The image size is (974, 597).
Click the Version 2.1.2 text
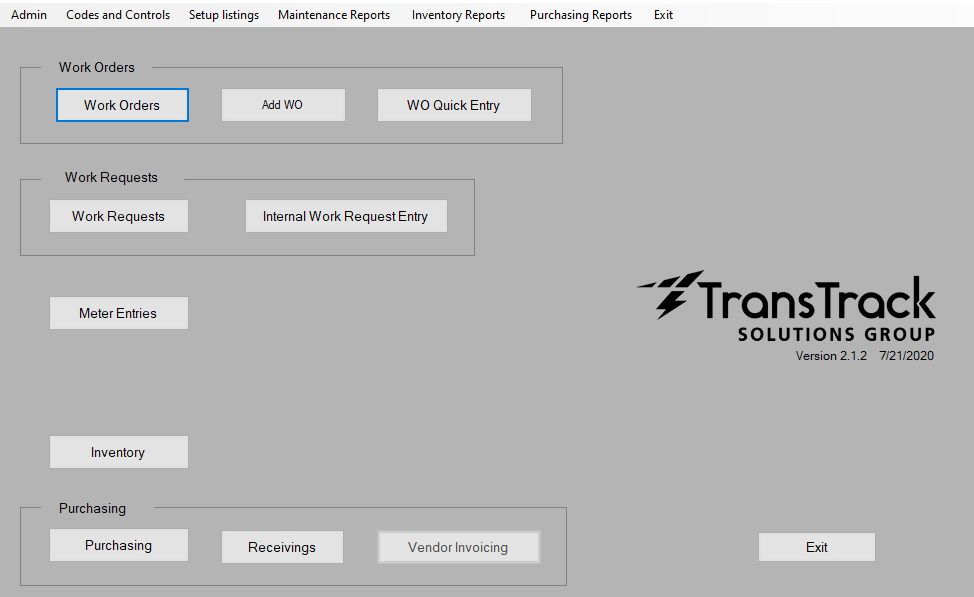point(831,356)
